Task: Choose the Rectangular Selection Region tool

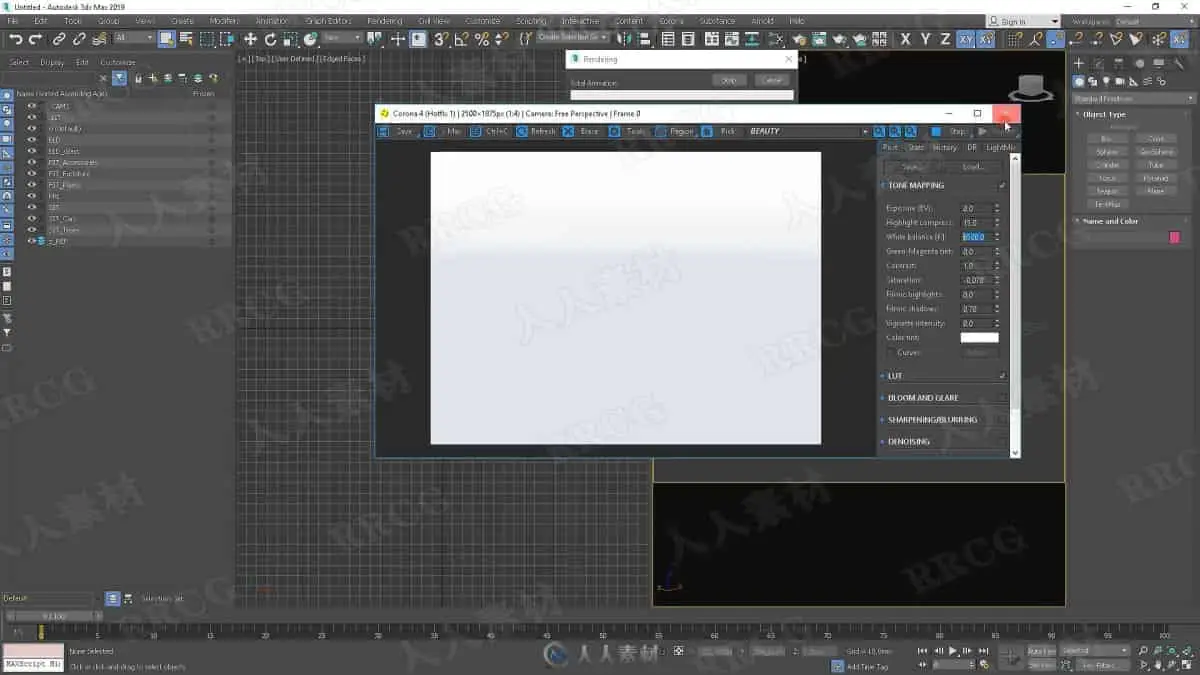Action: 206,39
